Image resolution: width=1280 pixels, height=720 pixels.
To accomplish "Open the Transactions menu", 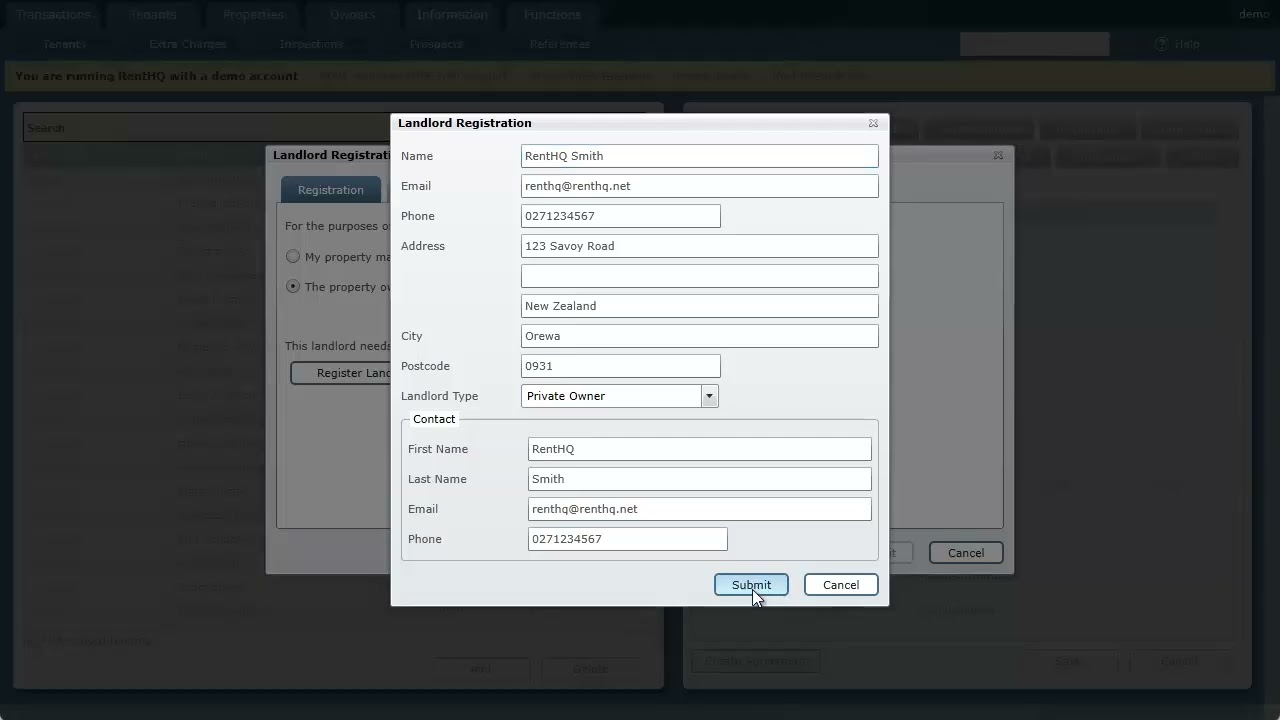I will [x=54, y=15].
